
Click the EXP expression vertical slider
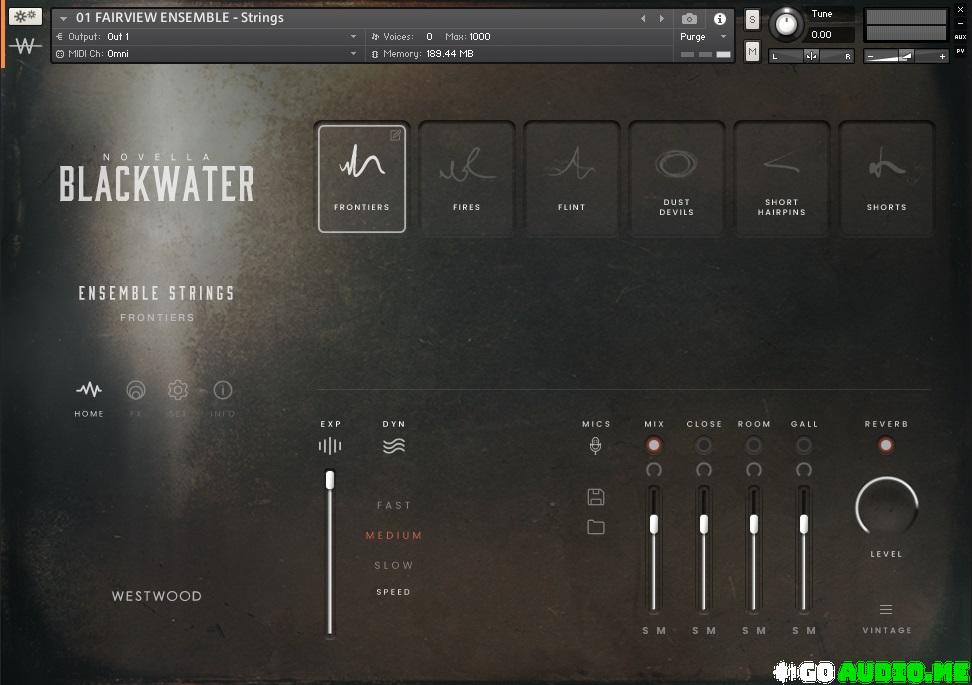coord(330,553)
